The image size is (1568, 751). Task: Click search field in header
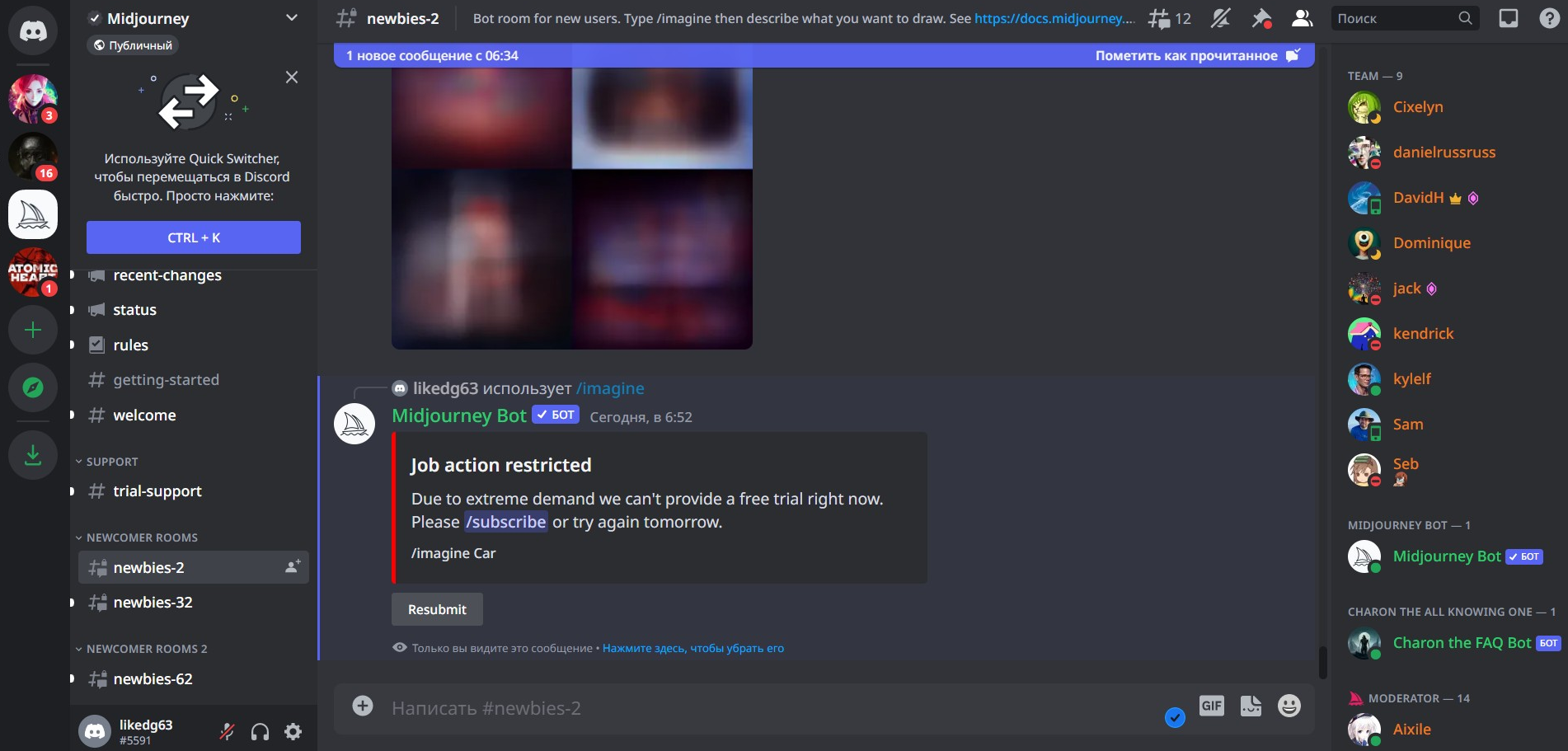[x=1405, y=18]
